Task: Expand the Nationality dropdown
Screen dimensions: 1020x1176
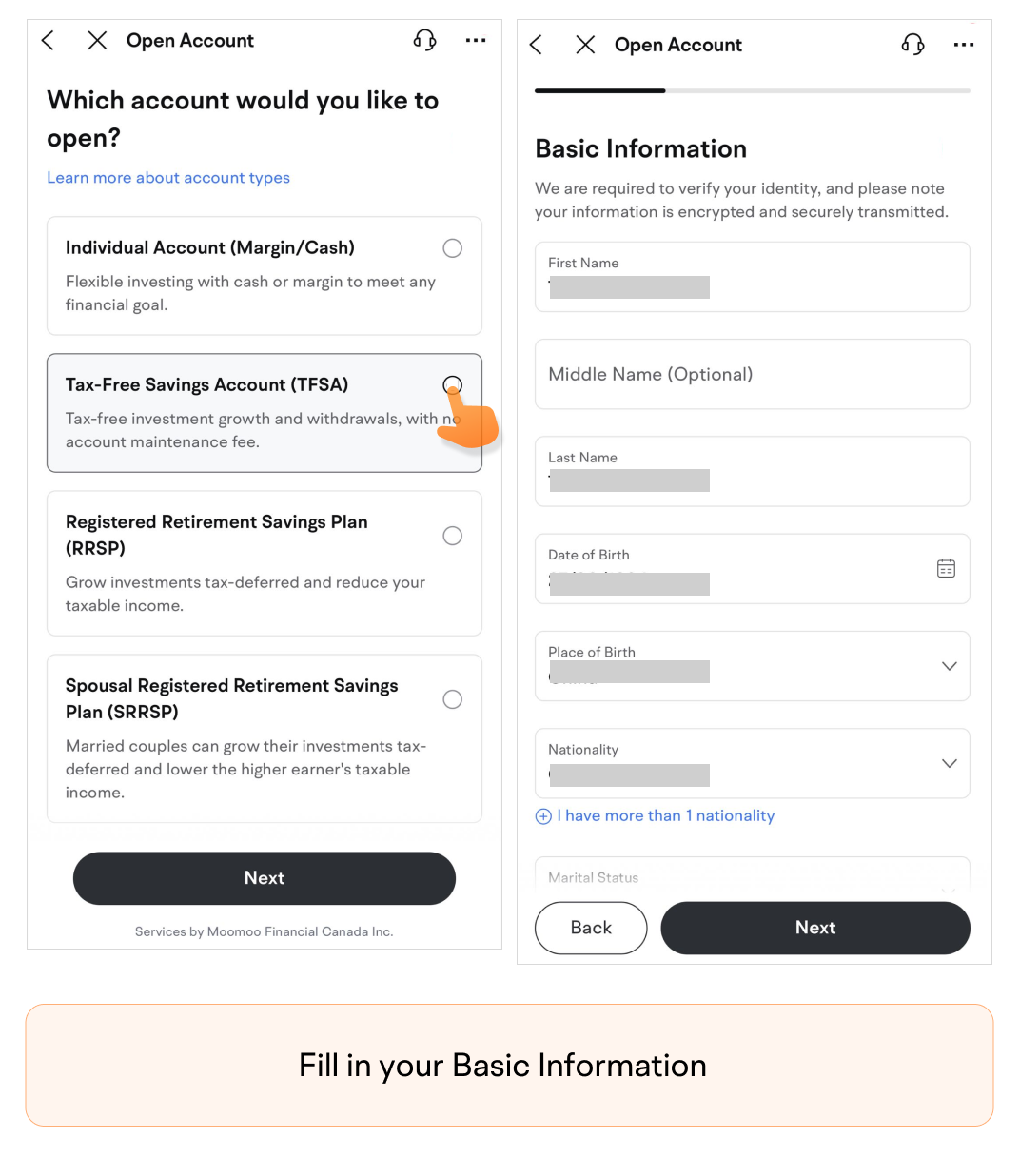Action: [753, 763]
